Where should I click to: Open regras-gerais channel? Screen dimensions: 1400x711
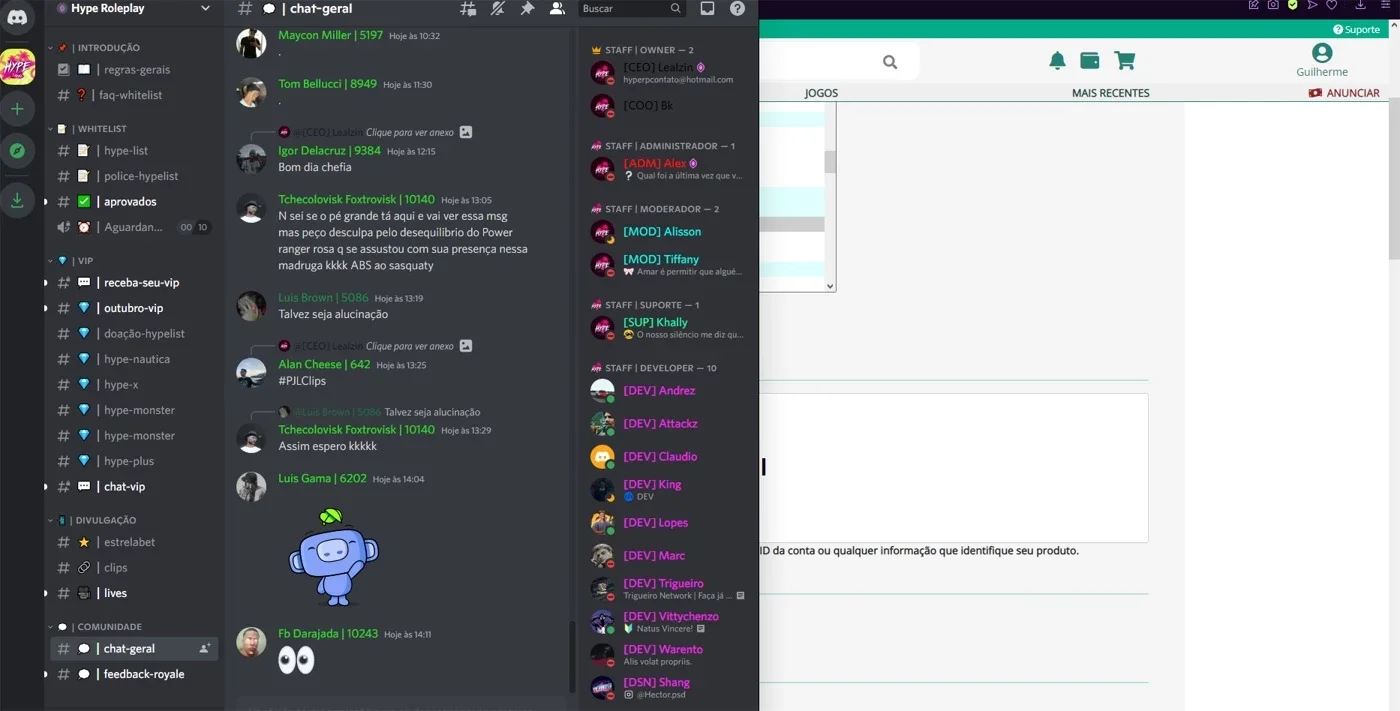pyautogui.click(x=134, y=70)
